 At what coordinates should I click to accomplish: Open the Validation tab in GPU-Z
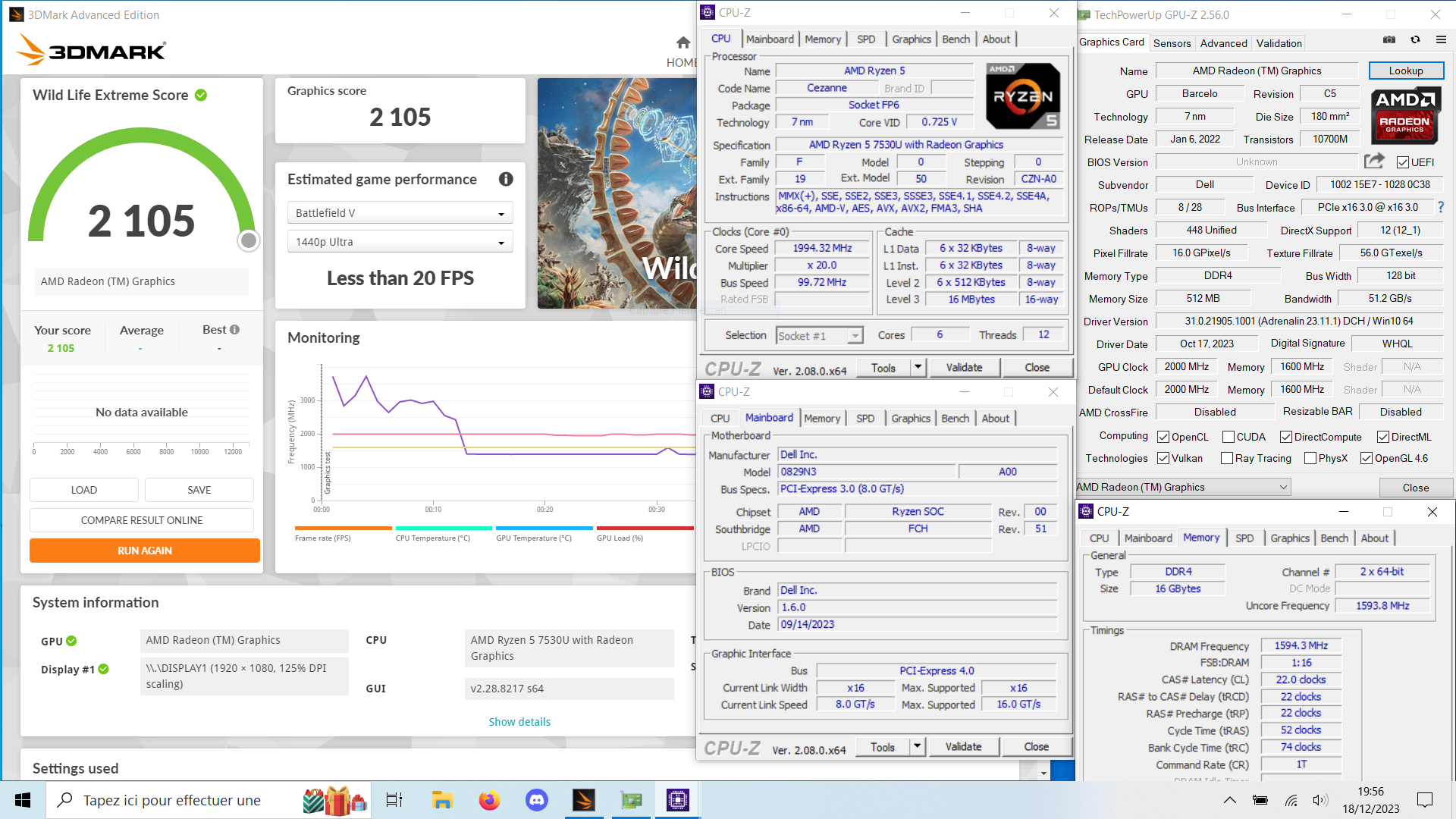click(1279, 43)
